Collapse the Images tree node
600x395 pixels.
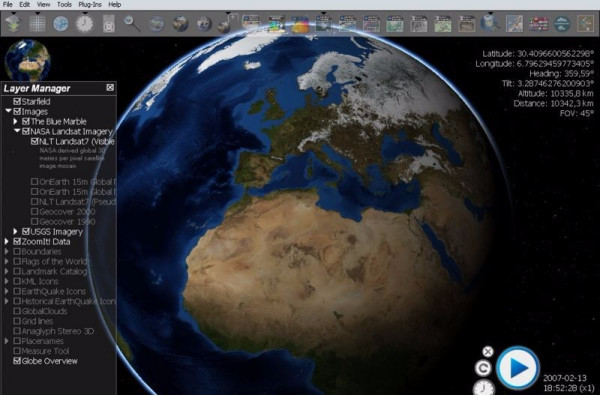point(8,111)
